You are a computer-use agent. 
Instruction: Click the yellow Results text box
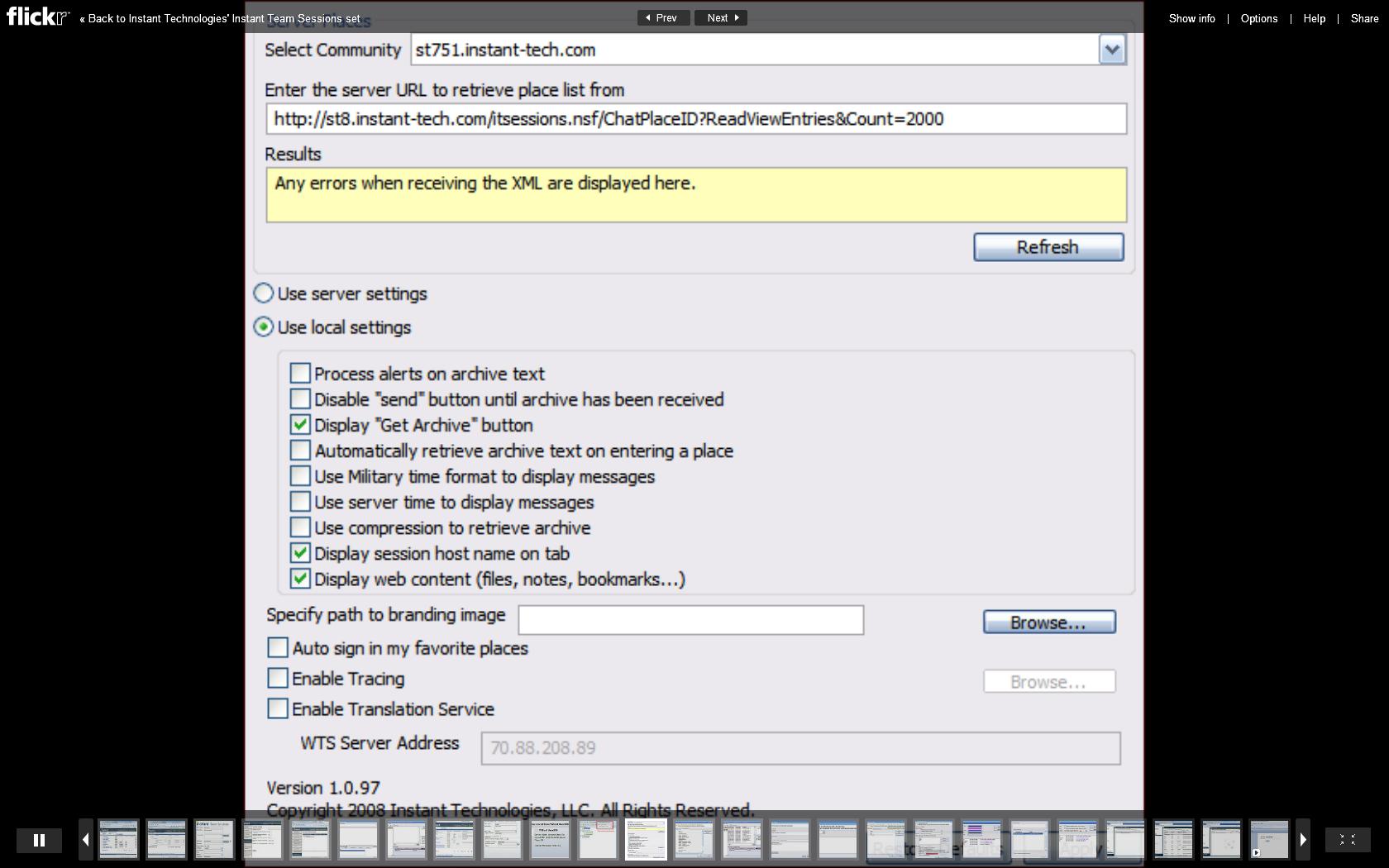[x=696, y=195]
